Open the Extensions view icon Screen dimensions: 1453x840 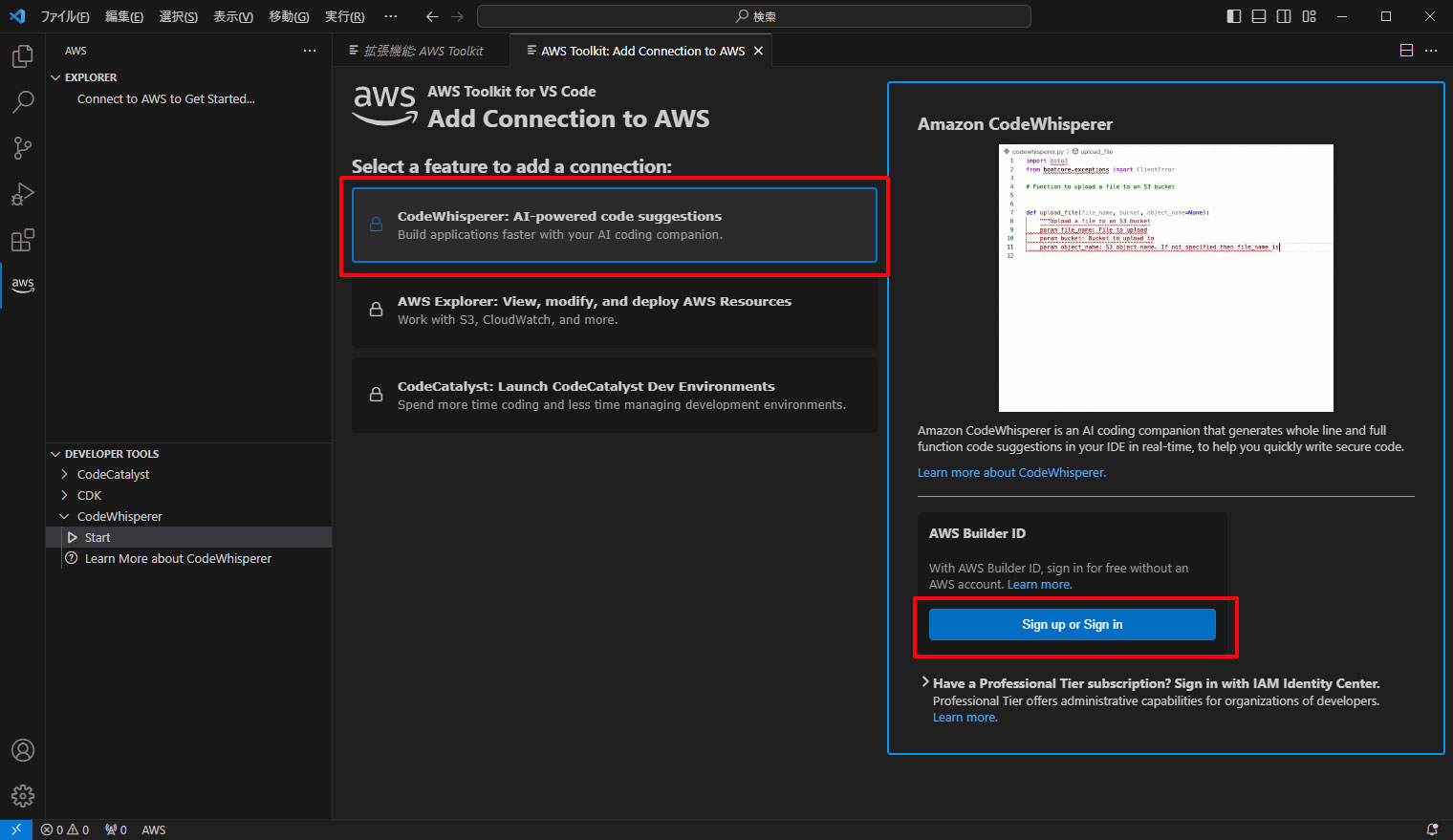pyautogui.click(x=23, y=240)
